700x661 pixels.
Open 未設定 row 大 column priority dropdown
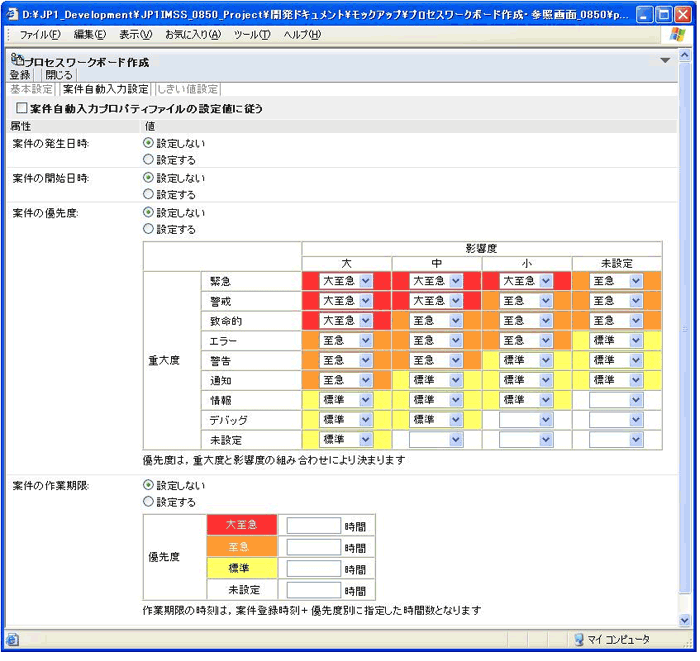347,441
